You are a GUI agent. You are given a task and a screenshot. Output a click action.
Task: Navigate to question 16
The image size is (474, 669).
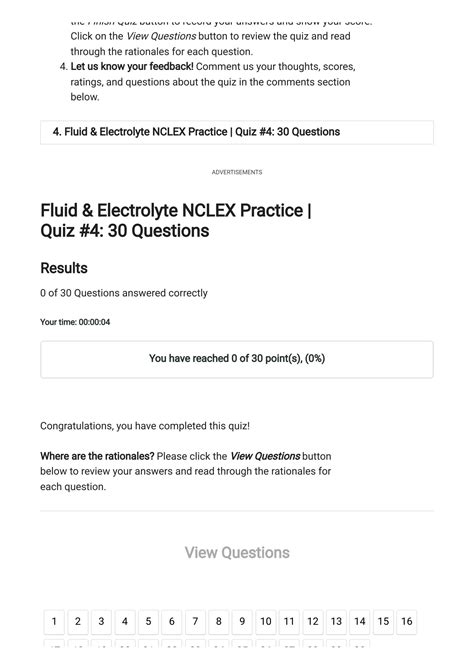pyautogui.click(x=407, y=621)
